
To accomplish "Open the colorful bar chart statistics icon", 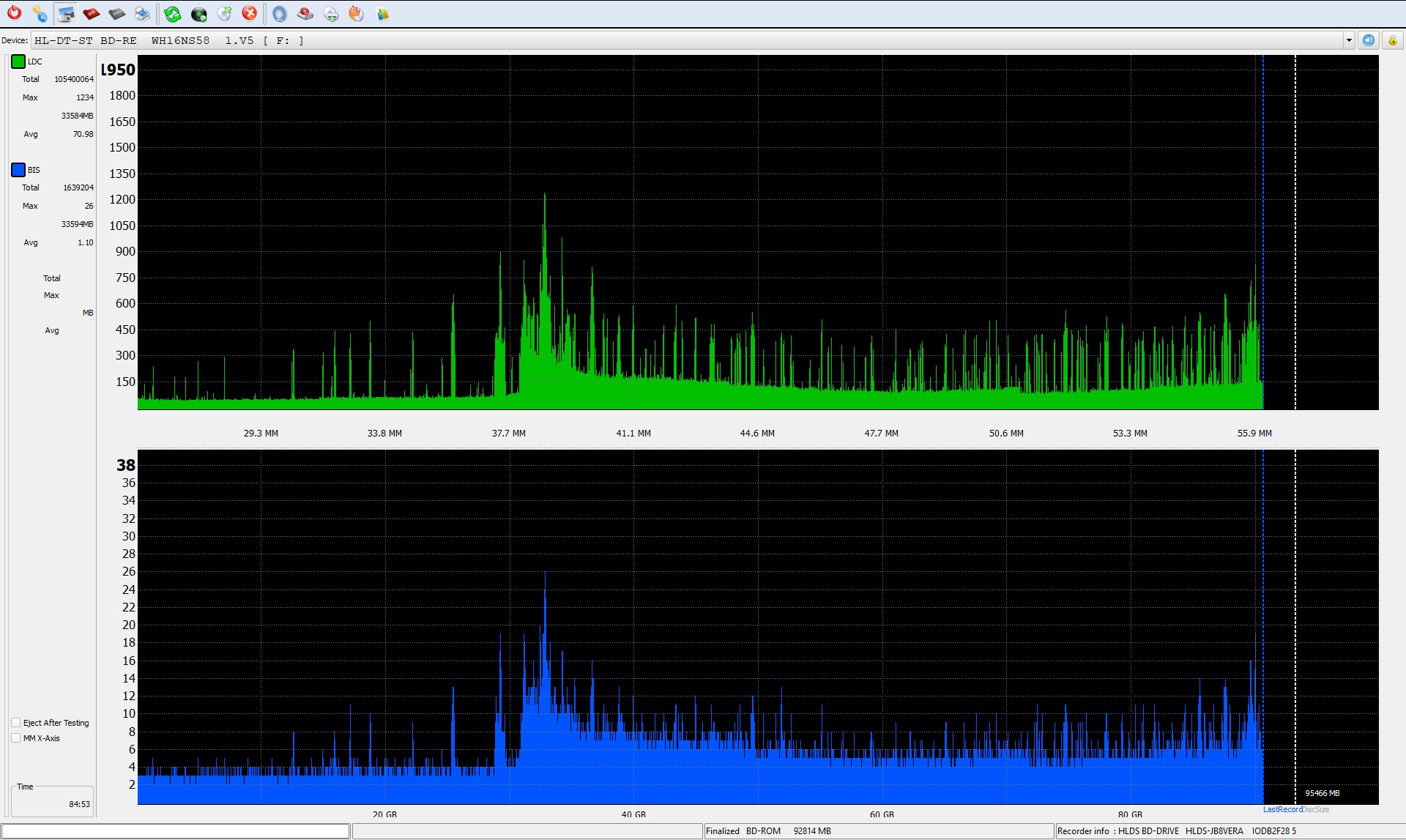I will pos(382,13).
